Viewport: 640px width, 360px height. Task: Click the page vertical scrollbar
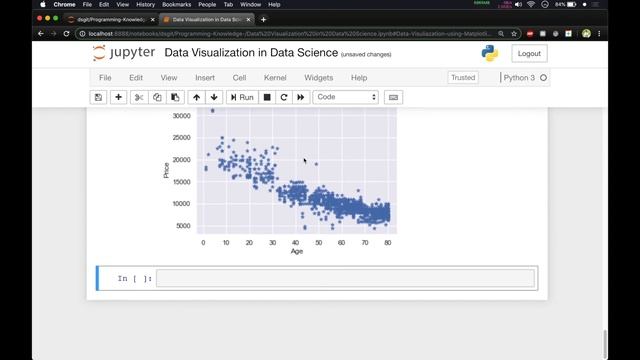605,344
